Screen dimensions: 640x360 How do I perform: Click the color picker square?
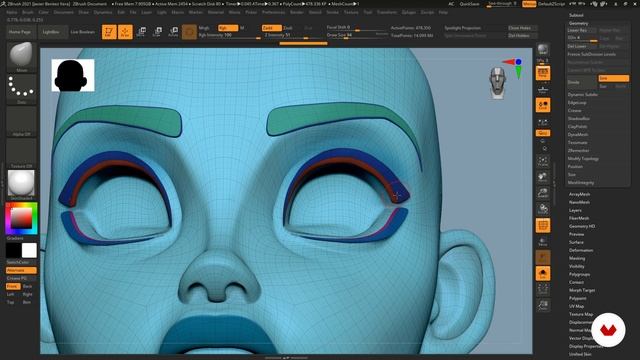pyautogui.click(x=21, y=218)
